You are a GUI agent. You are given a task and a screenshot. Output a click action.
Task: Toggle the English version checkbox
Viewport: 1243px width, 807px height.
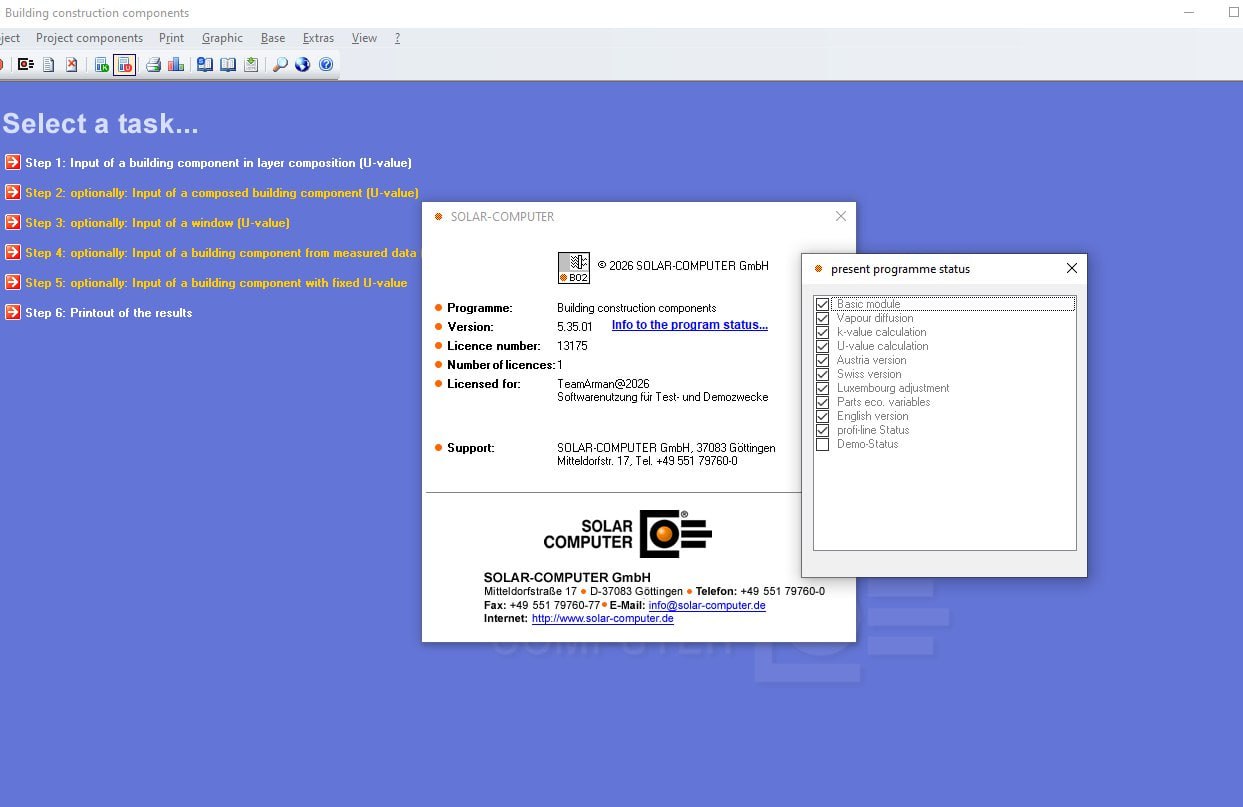click(x=822, y=416)
